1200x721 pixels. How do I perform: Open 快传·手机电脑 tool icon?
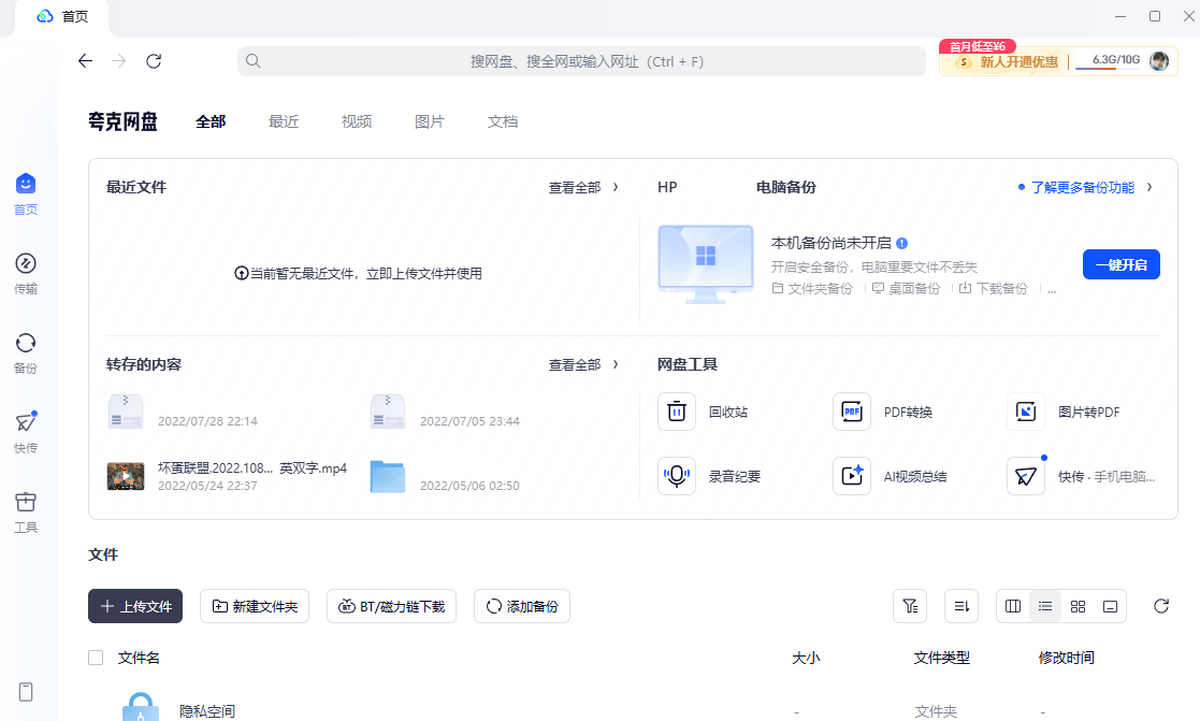(x=1026, y=476)
